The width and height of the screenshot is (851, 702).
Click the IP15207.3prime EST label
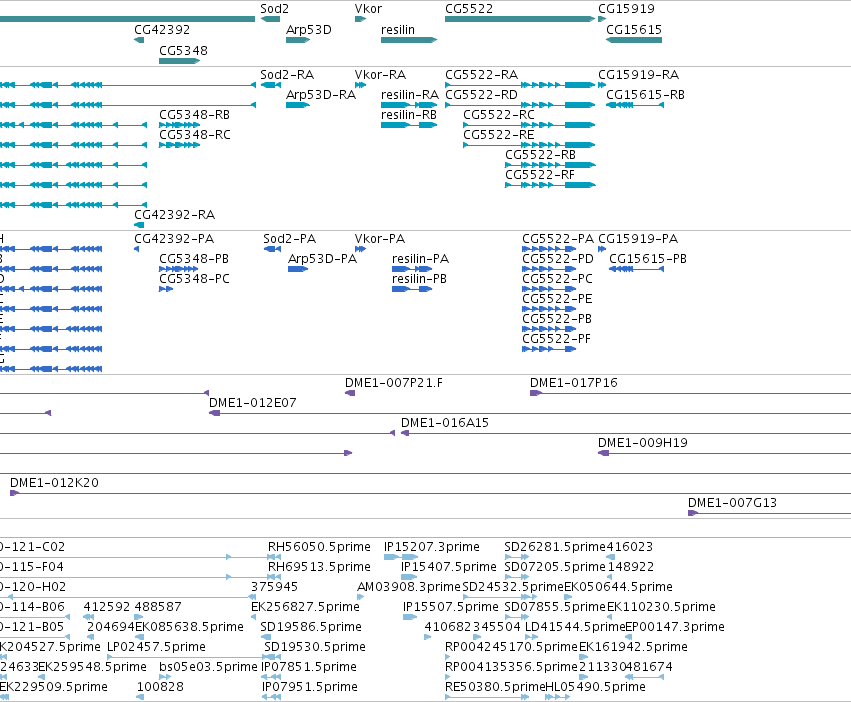tap(431, 547)
